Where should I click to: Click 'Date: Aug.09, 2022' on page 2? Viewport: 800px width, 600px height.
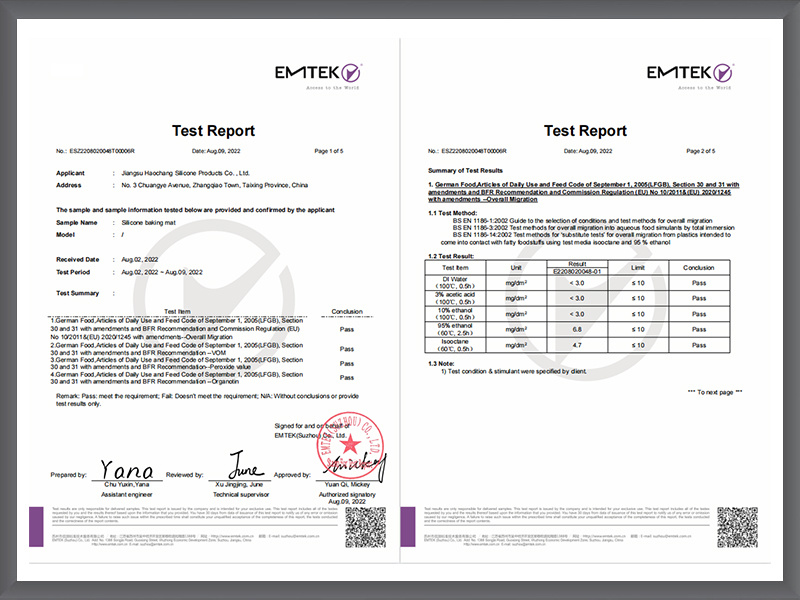(588, 151)
